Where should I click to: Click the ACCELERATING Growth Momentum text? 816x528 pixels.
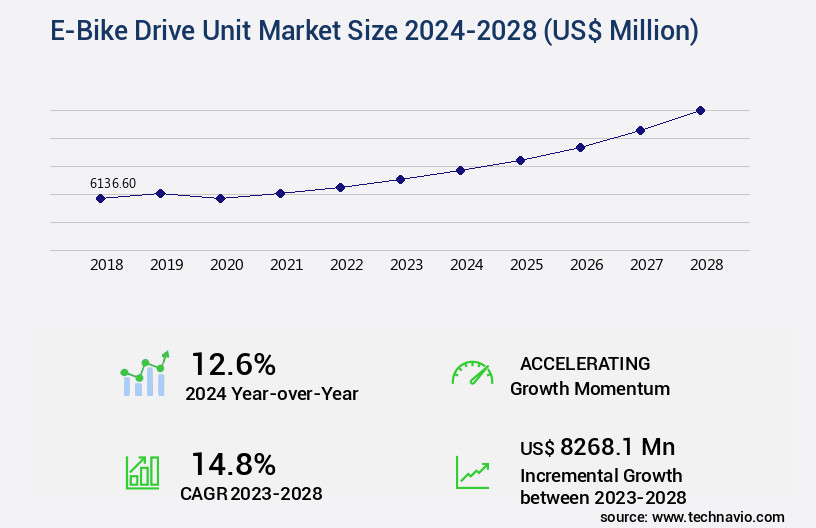point(588,376)
